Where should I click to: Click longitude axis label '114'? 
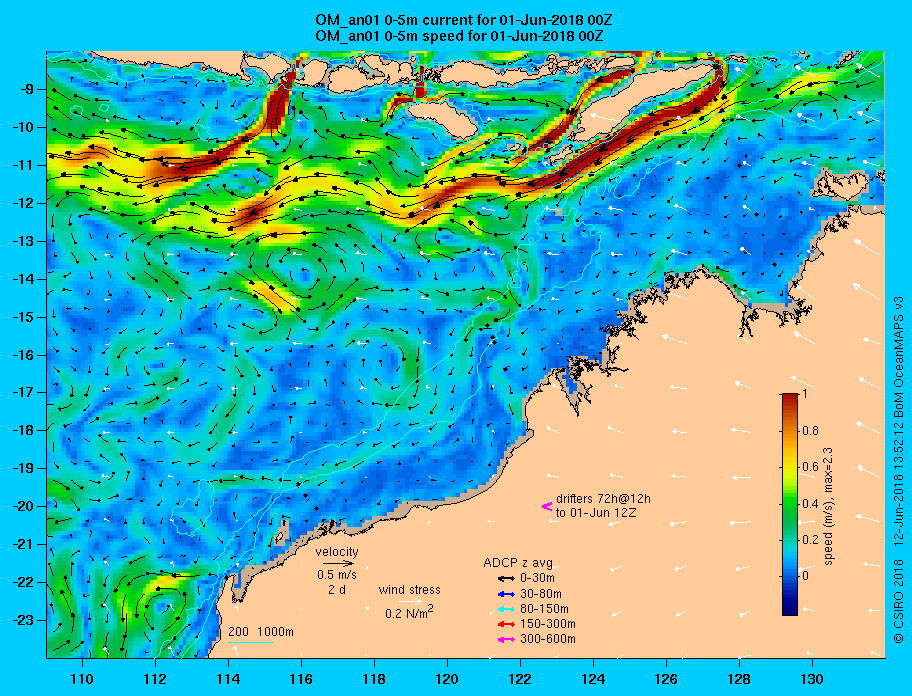click(x=228, y=679)
